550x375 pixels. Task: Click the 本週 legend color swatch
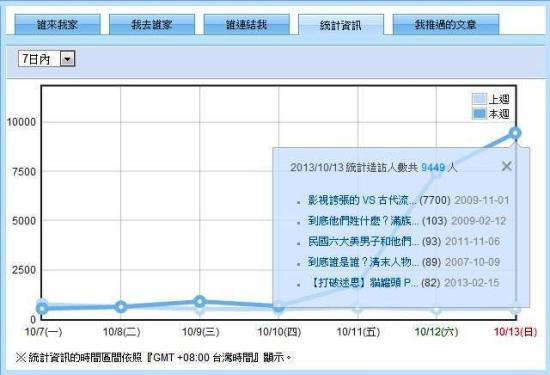click(479, 114)
